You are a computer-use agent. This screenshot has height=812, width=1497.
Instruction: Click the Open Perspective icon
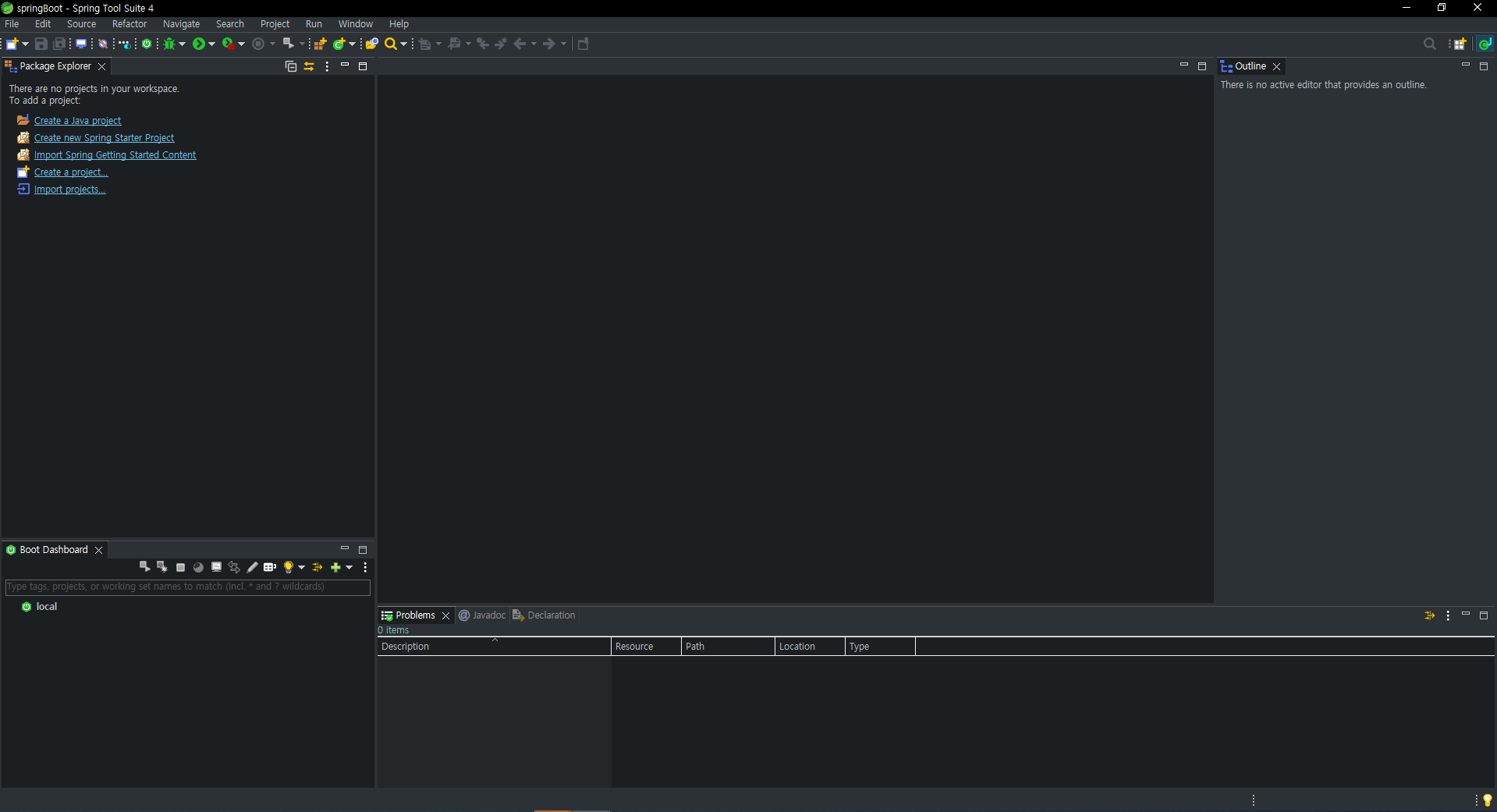[1460, 44]
